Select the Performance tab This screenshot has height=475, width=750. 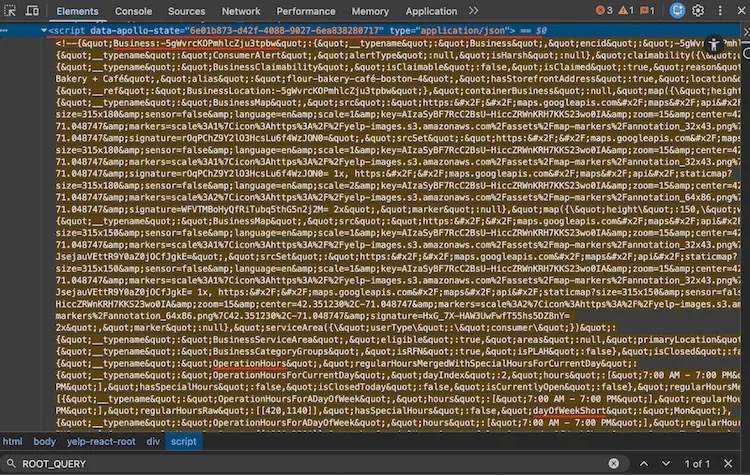[306, 11]
